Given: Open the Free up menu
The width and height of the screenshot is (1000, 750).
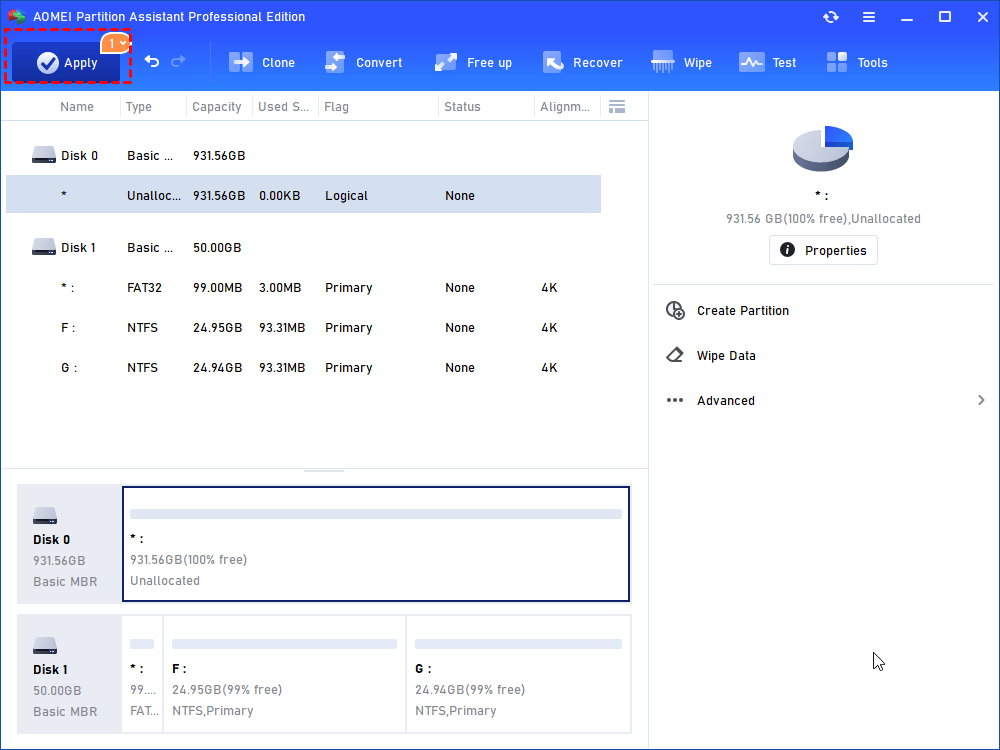Looking at the screenshot, I should tap(473, 62).
